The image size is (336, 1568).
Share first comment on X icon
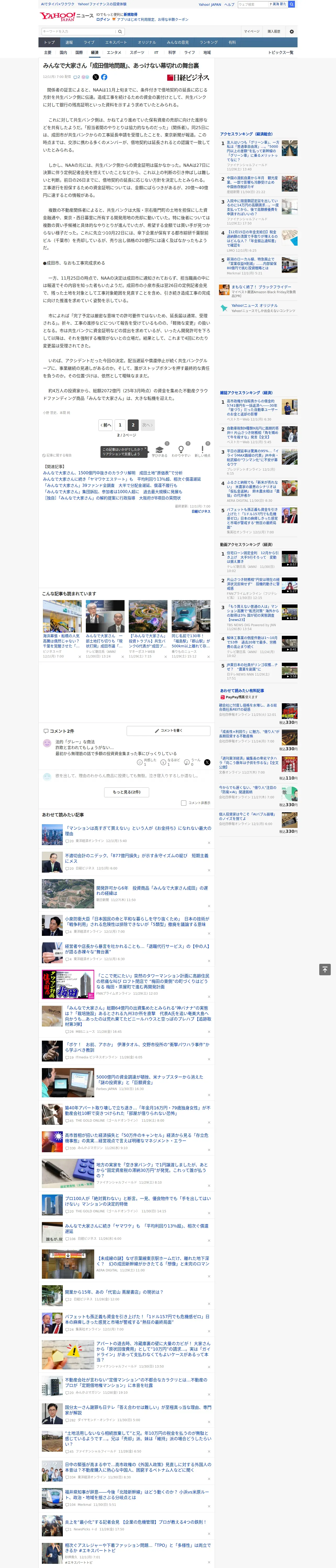pos(207,762)
